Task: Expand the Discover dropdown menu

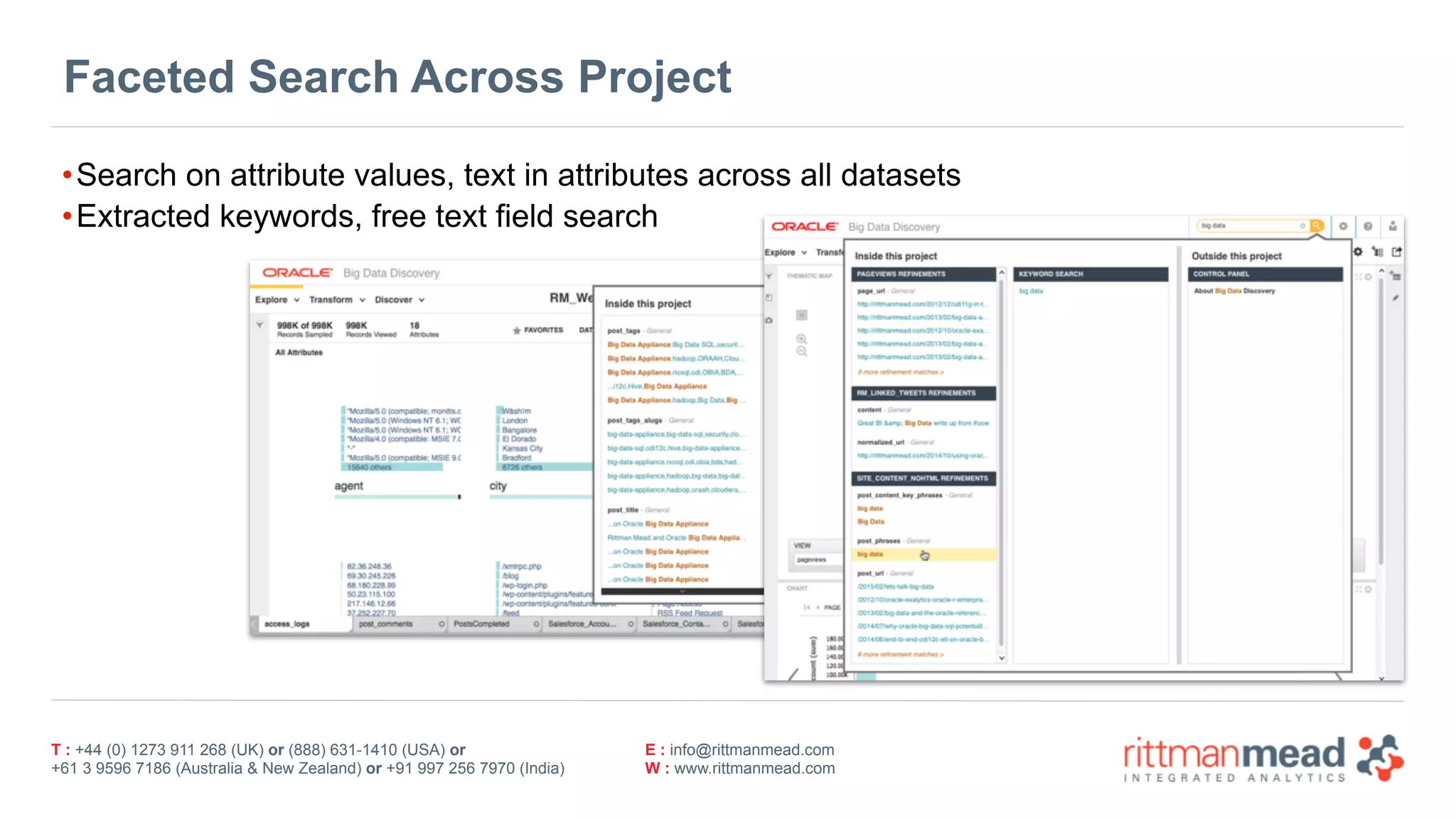Action: pyautogui.click(x=400, y=300)
